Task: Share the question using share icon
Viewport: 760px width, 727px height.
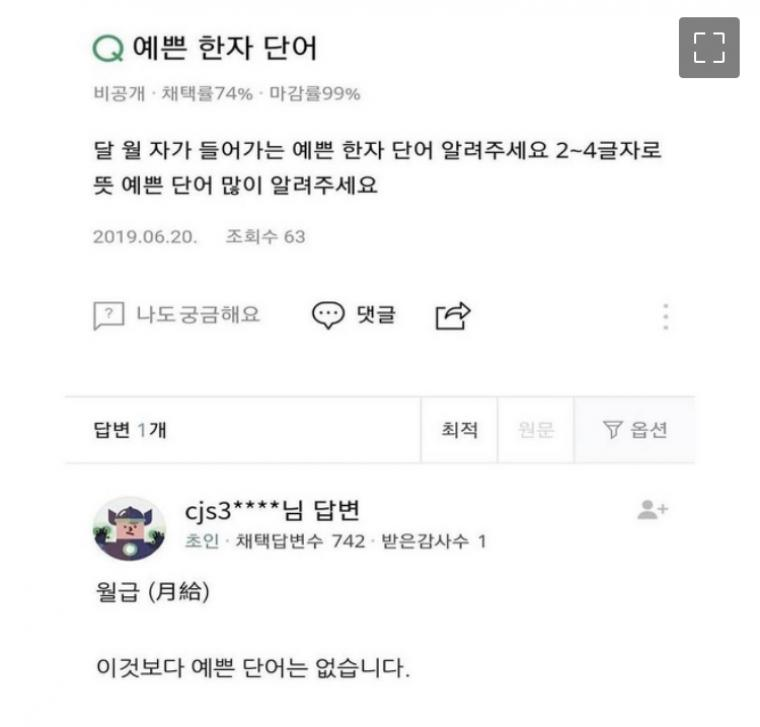Action: pyautogui.click(x=453, y=316)
